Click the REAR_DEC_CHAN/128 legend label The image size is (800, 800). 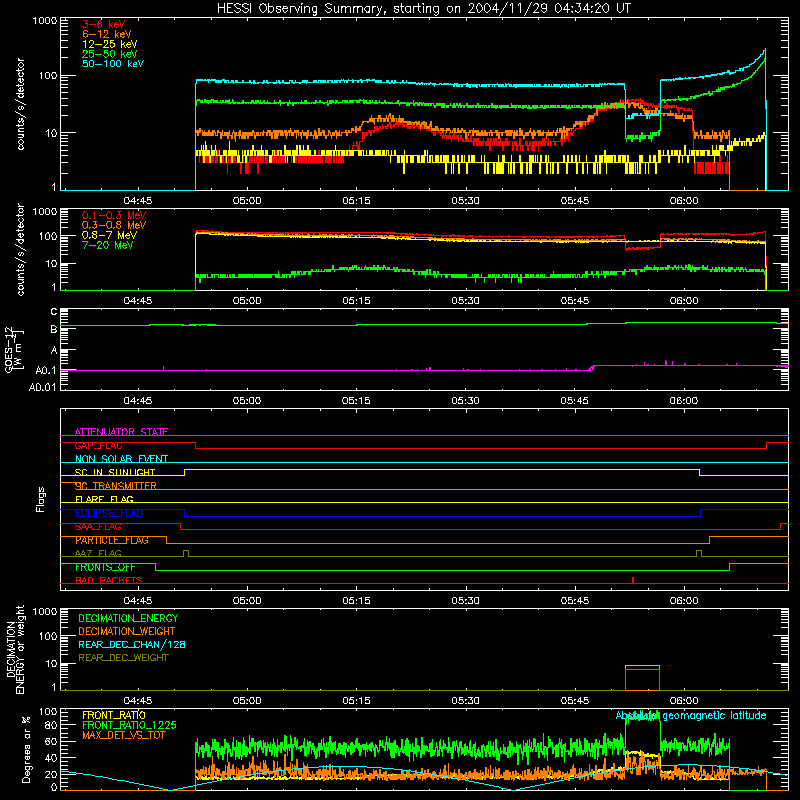tap(132, 644)
